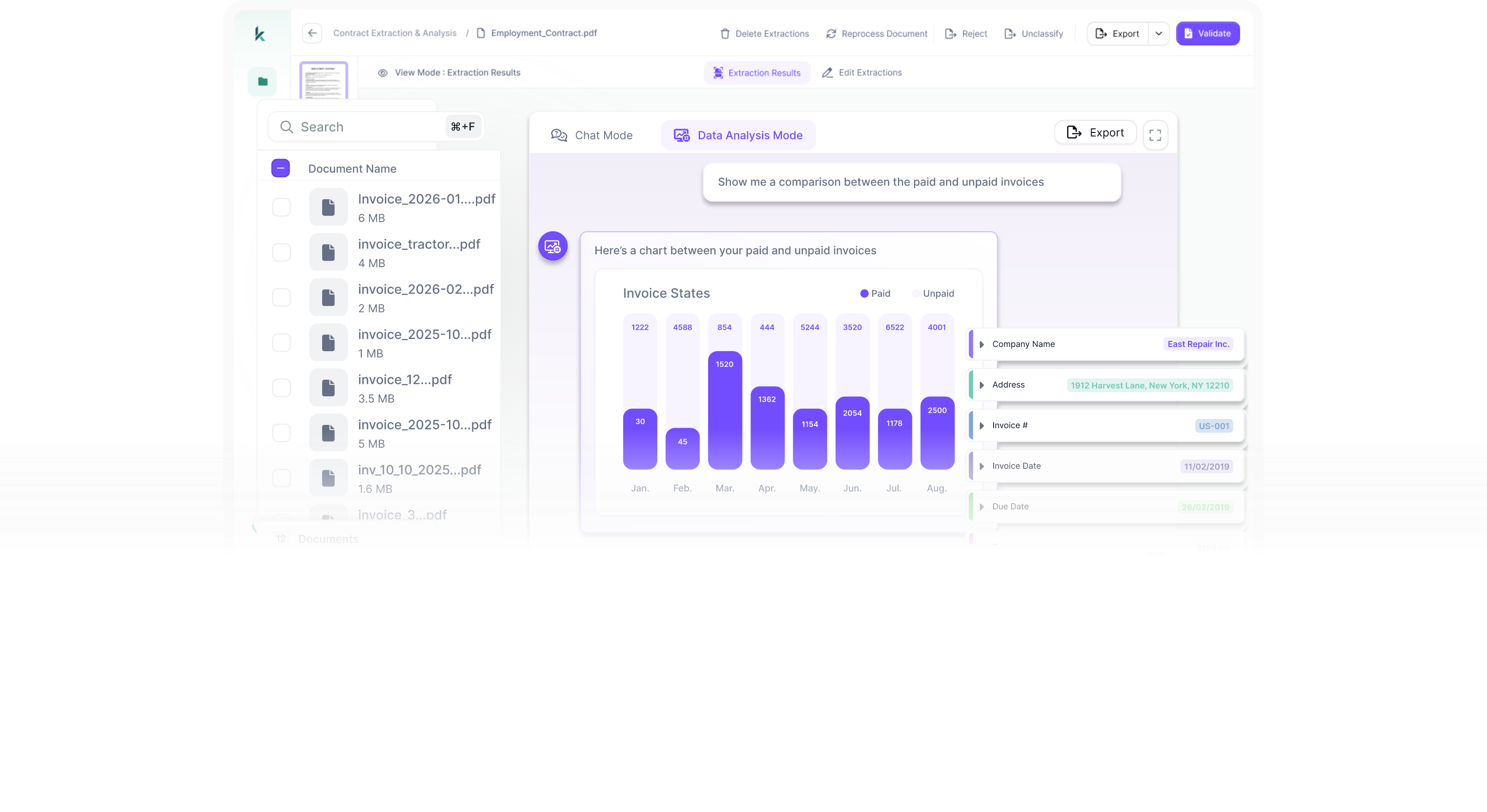Click the Delete Extractions trash icon

[x=725, y=34]
